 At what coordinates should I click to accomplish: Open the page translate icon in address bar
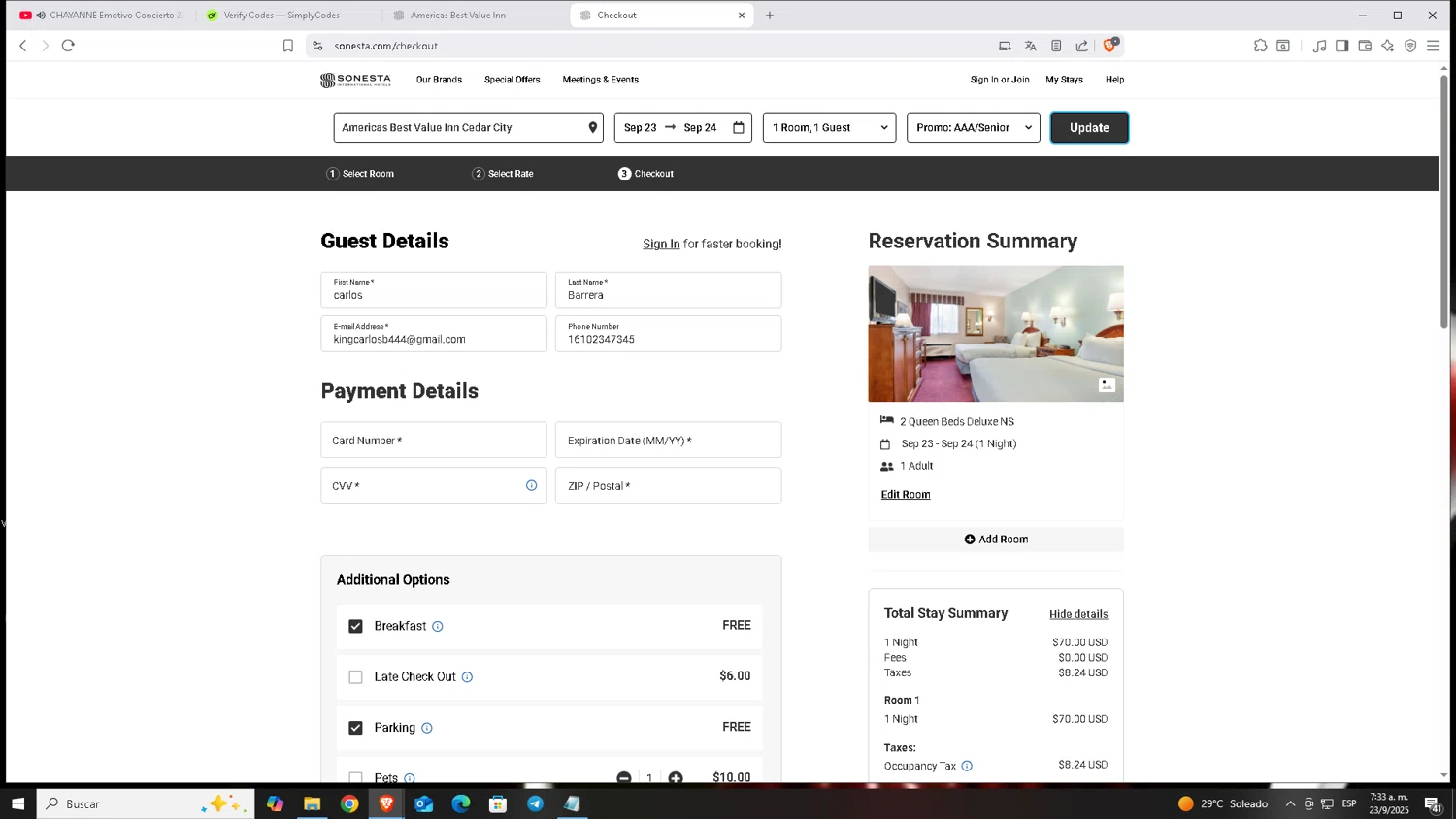(x=1031, y=46)
